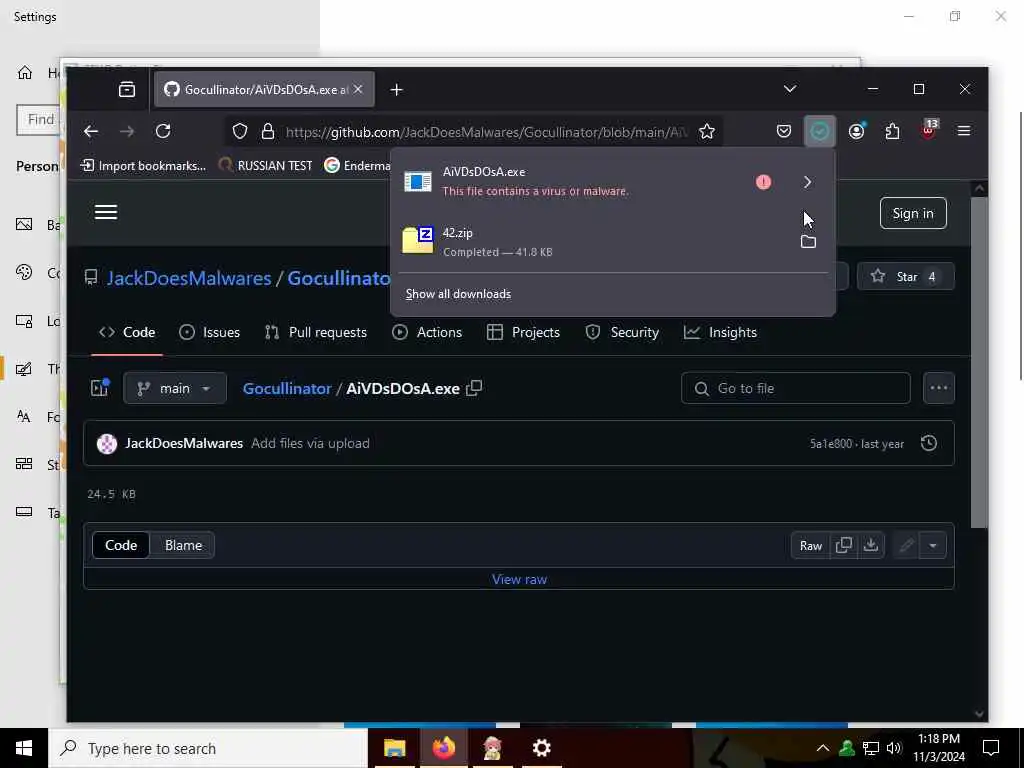Copy raw file contents icon
The width and height of the screenshot is (1024, 768).
coord(843,545)
